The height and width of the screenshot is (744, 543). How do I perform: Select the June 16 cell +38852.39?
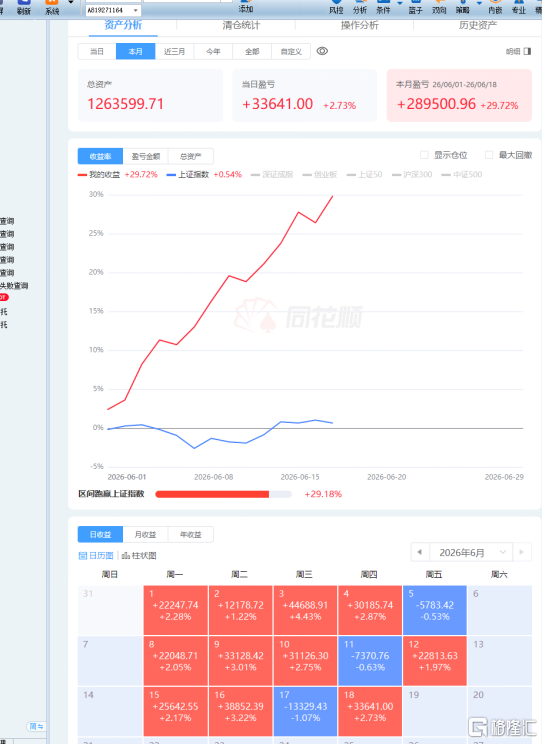pos(240,711)
